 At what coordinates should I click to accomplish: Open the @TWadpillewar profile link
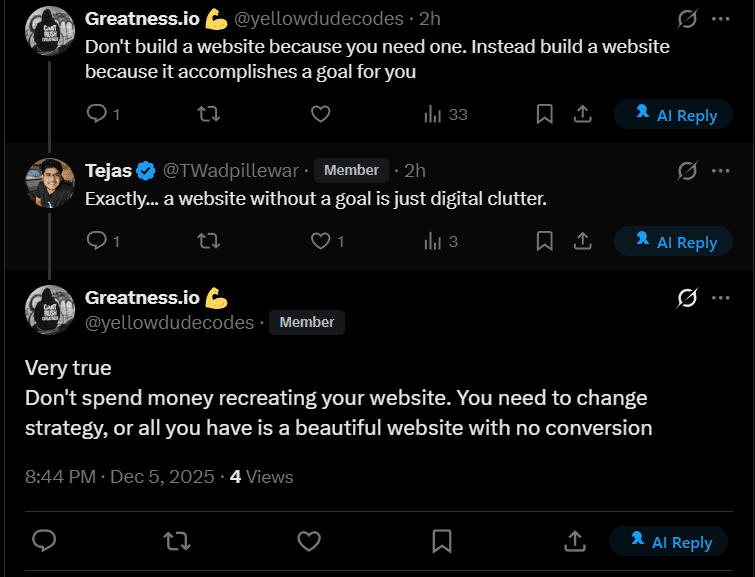click(232, 170)
